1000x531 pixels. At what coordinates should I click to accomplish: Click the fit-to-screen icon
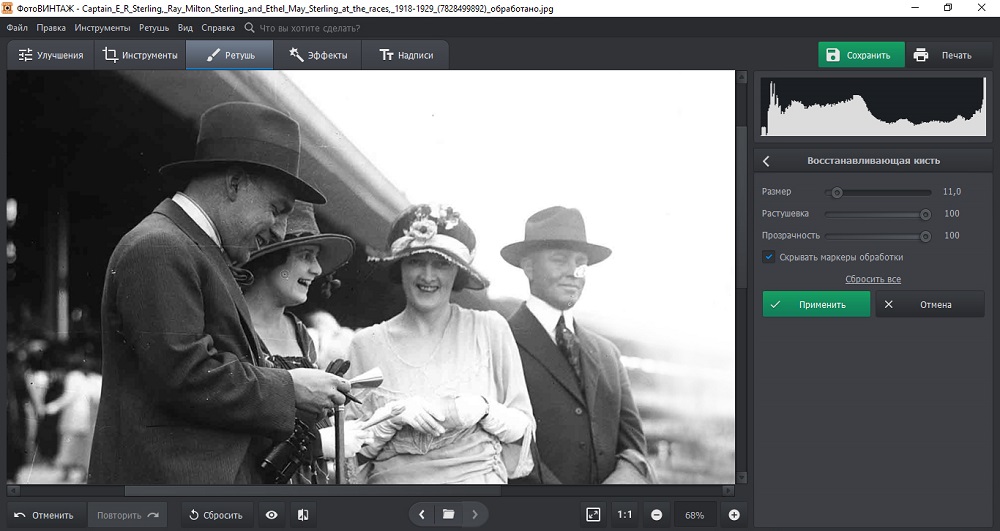[x=593, y=514]
